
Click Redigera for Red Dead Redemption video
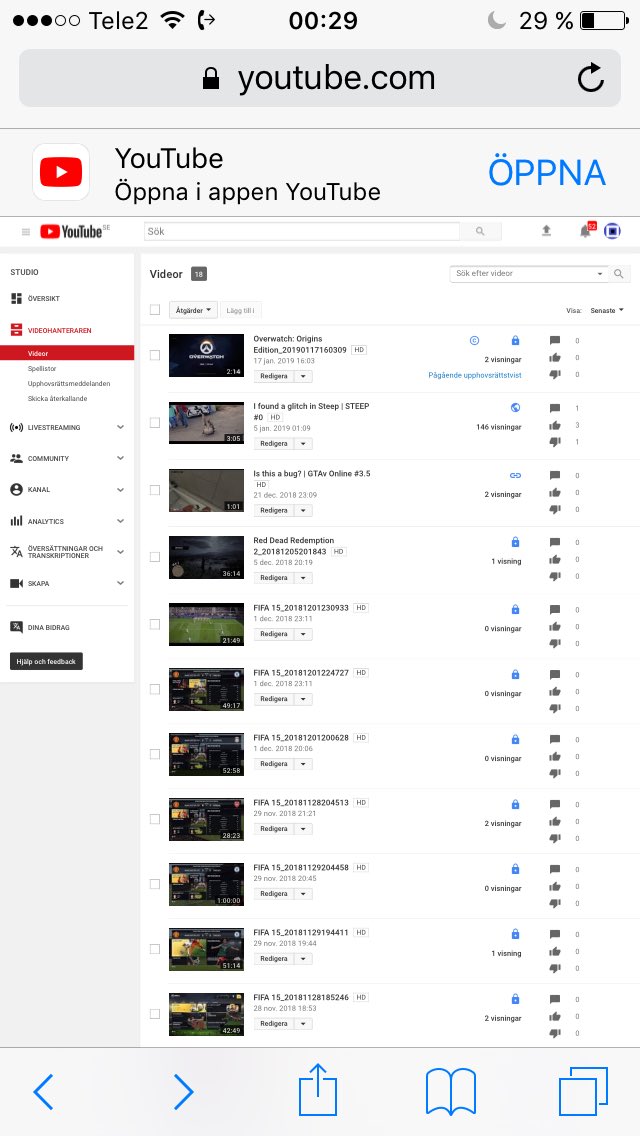click(x=274, y=578)
